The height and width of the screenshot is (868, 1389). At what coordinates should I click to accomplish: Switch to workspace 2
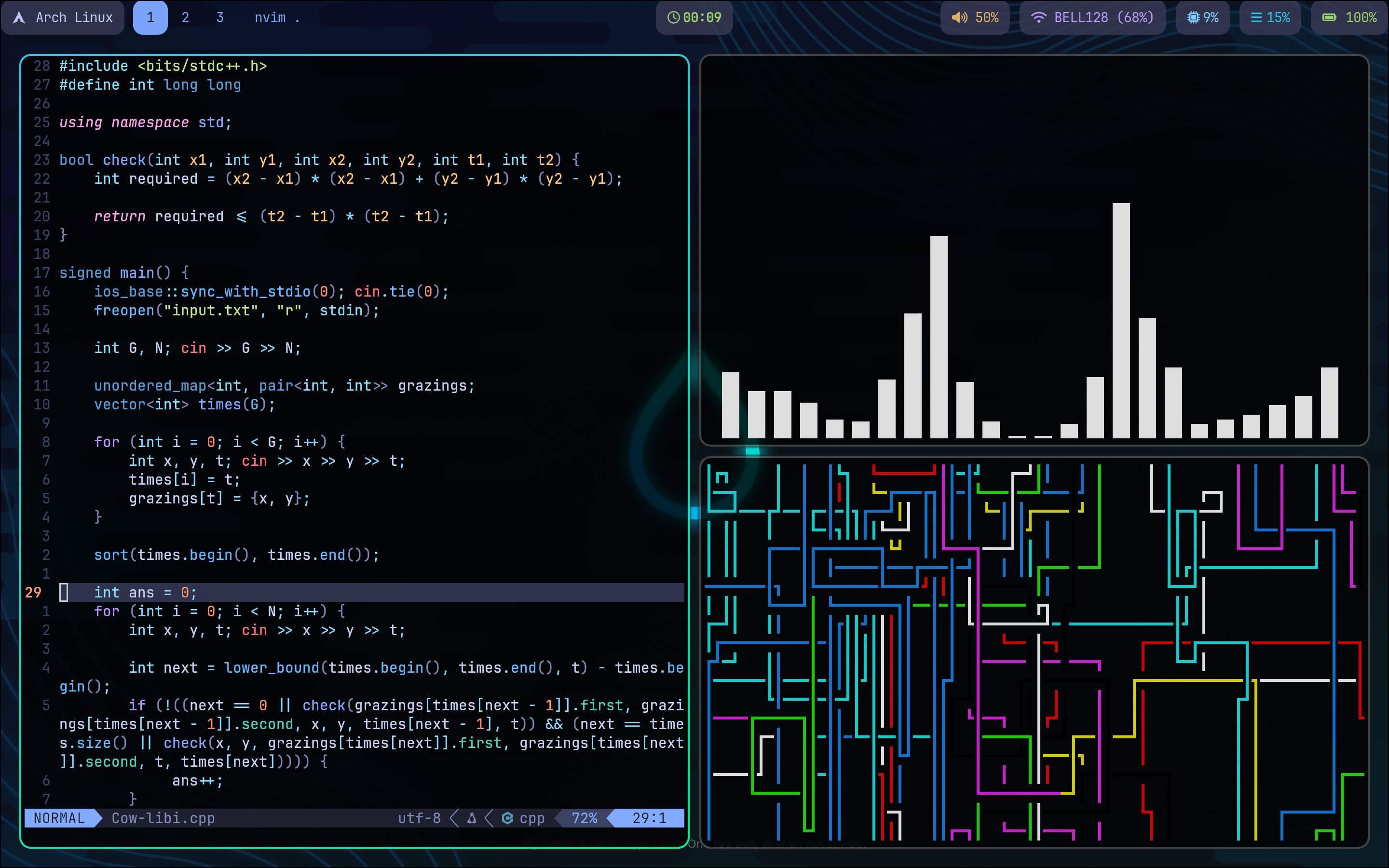pos(185,18)
